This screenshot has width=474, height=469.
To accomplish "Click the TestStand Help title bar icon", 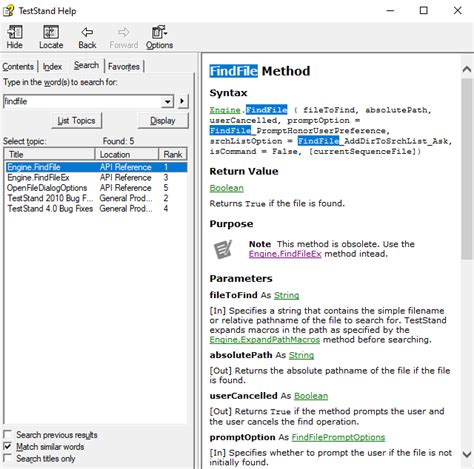I will 8,10.
